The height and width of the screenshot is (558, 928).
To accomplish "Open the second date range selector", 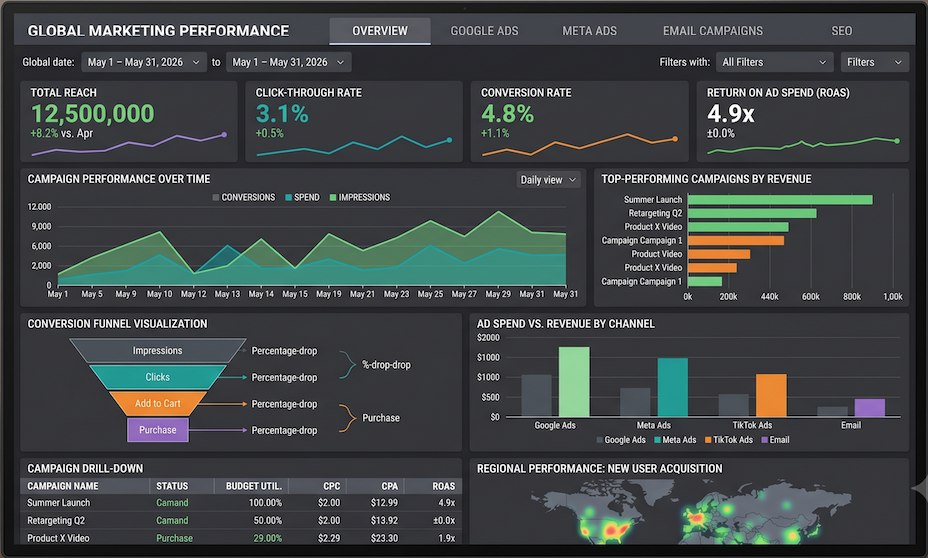I will (x=288, y=62).
